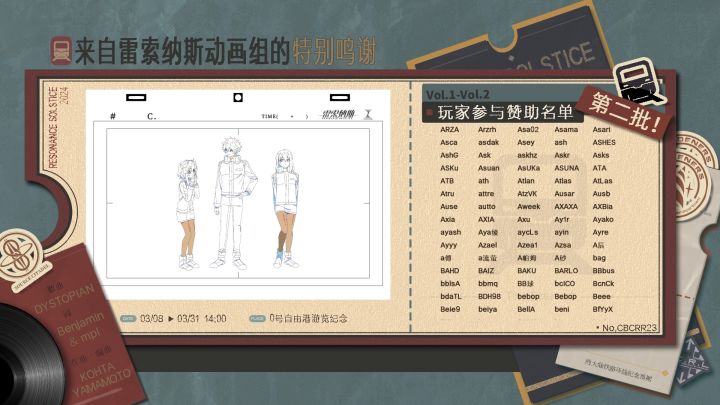Select the name Ausar
Image resolution: width=720 pixels, height=405 pixels.
pos(564,194)
